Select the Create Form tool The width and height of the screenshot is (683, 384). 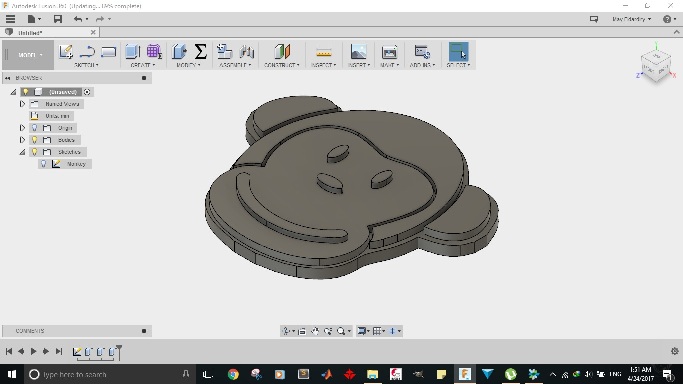(154, 51)
